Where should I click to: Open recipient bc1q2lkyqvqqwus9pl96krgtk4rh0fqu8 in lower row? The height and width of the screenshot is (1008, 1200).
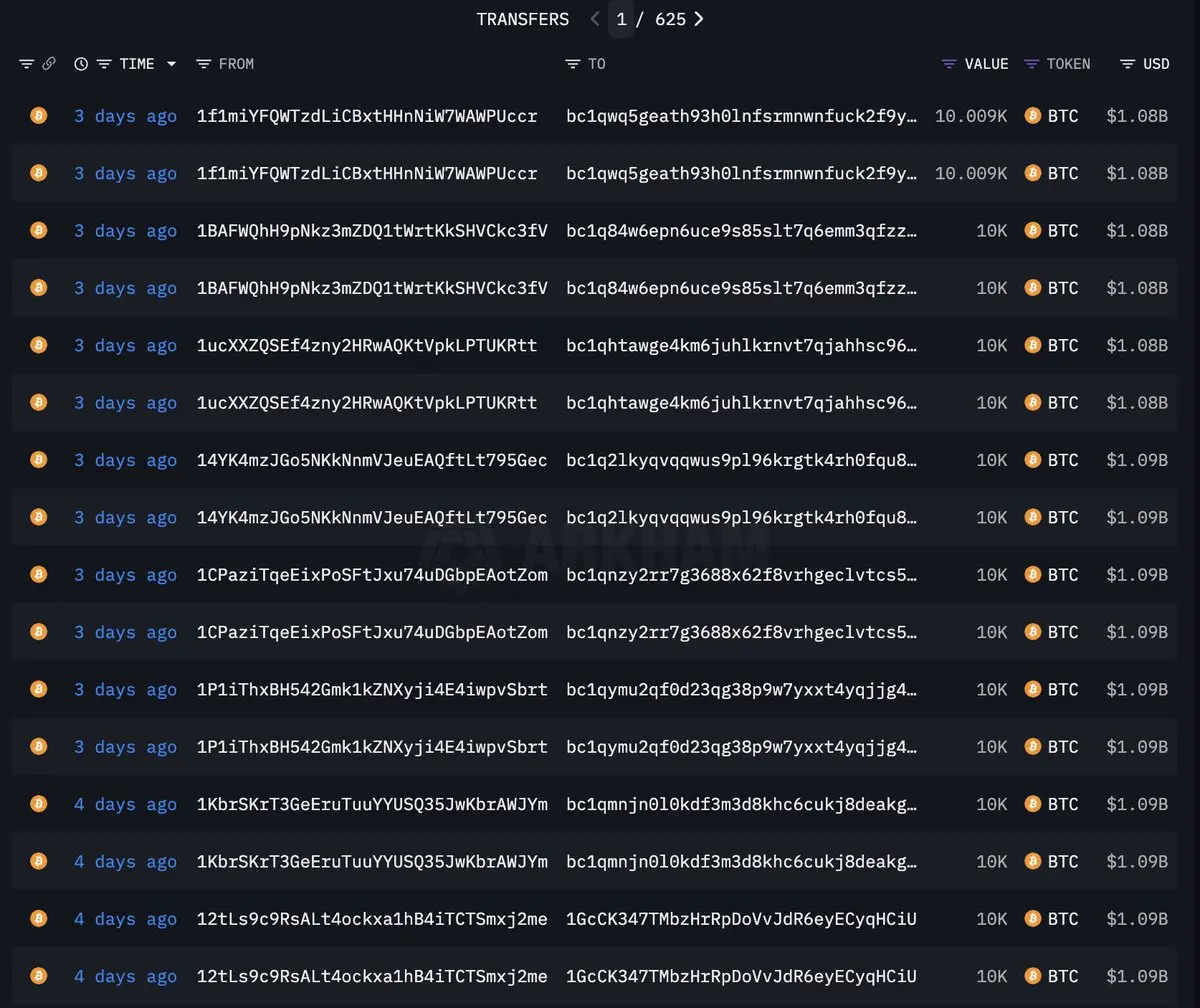742,517
